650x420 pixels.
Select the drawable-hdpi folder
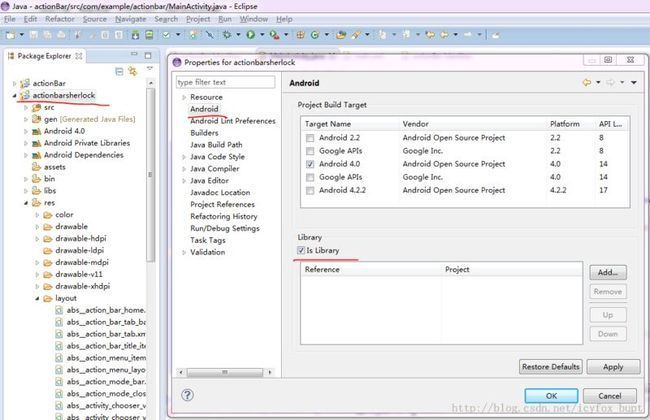[80, 239]
